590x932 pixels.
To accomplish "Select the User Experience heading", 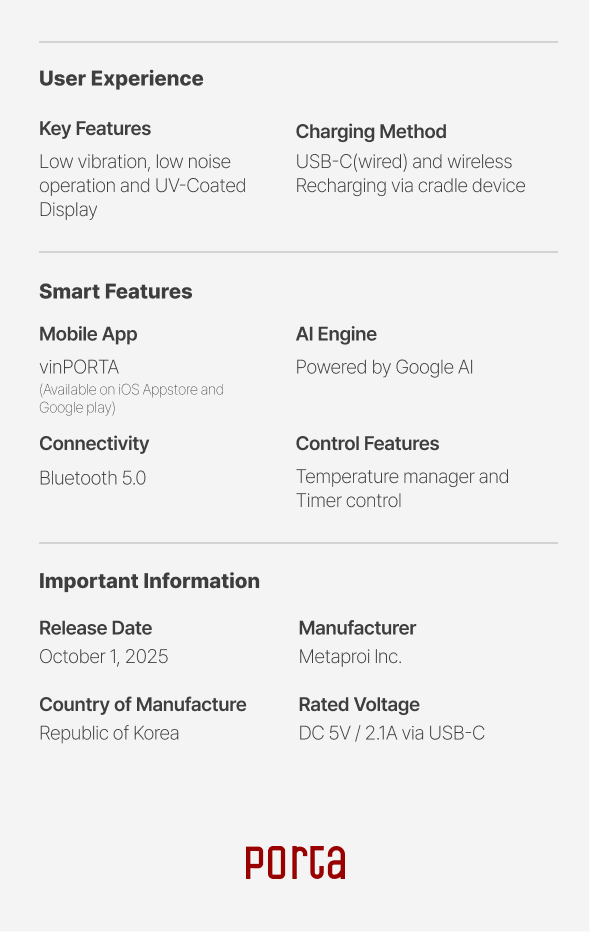I will tap(121, 78).
